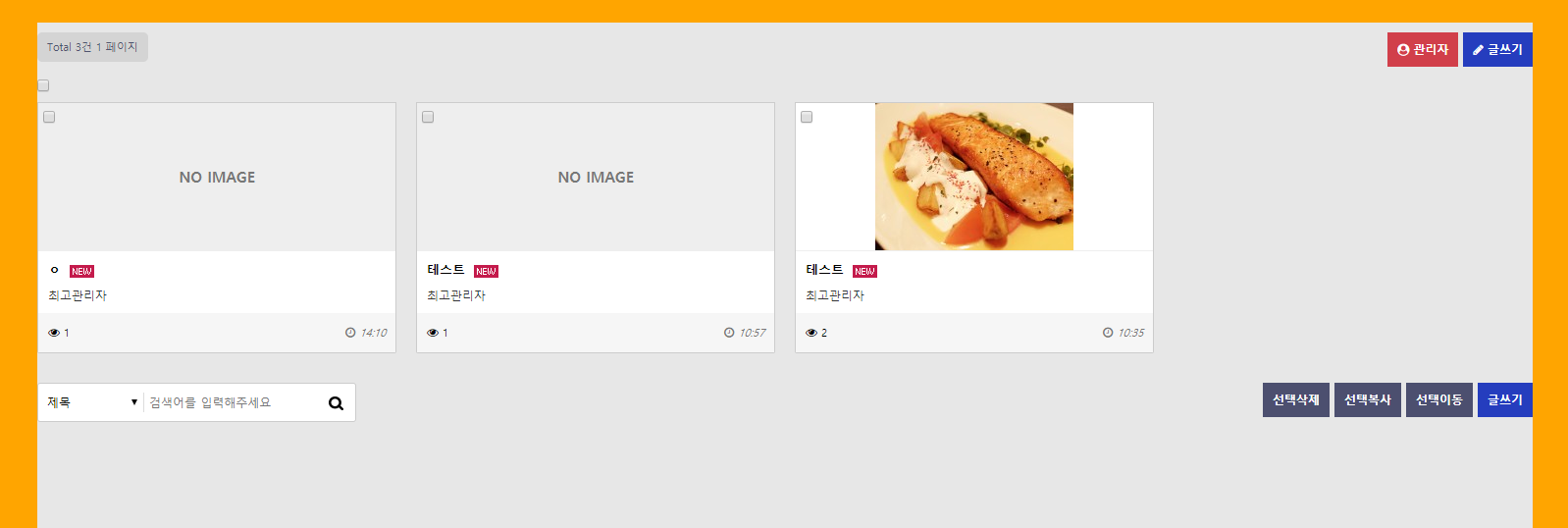Click the 14:10 timestamp
This screenshot has width=1568, height=528.
coord(374,333)
